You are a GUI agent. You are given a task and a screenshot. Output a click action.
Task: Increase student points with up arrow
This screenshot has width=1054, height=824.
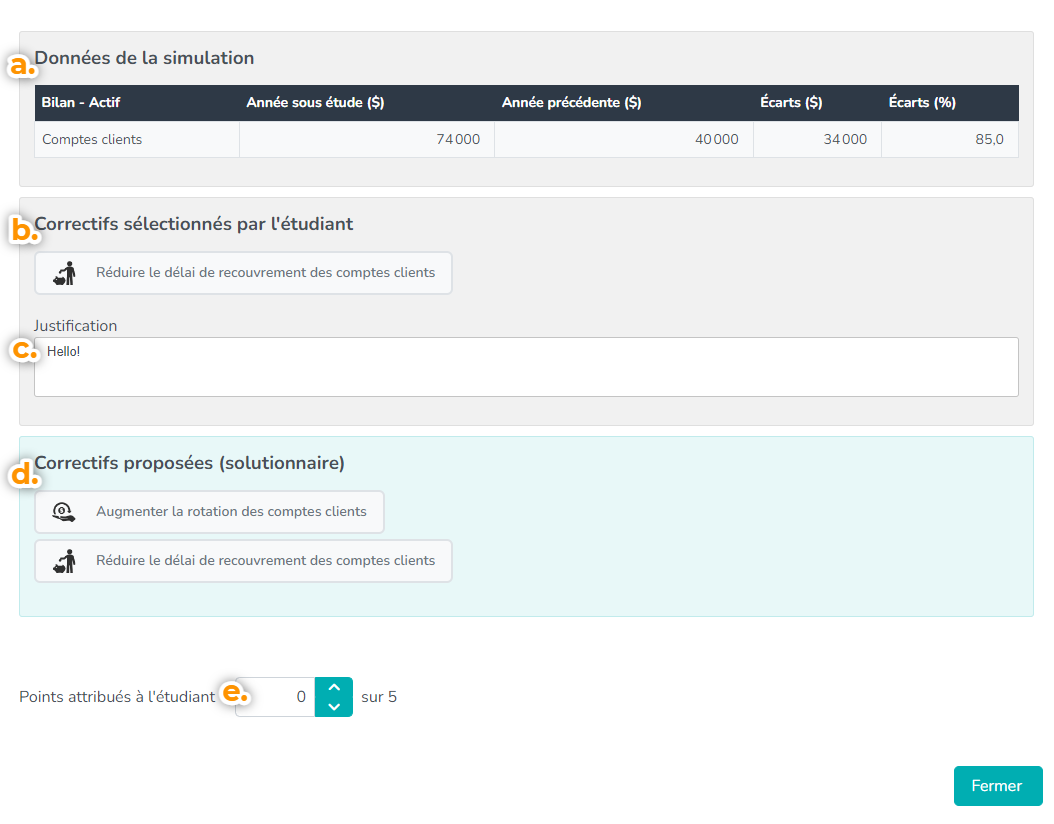point(334,688)
